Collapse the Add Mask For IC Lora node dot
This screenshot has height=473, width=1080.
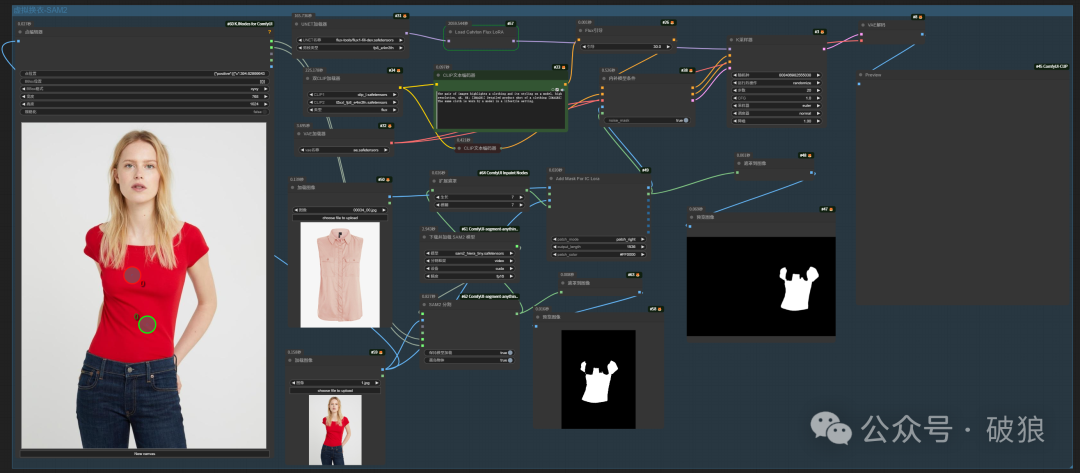[x=552, y=178]
